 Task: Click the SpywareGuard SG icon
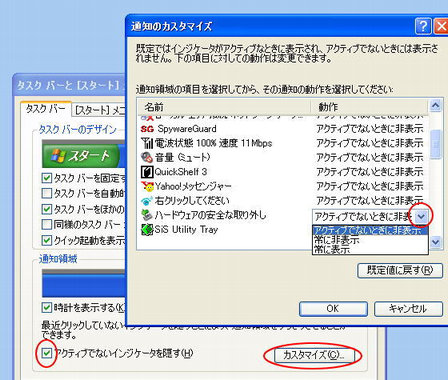(x=147, y=129)
